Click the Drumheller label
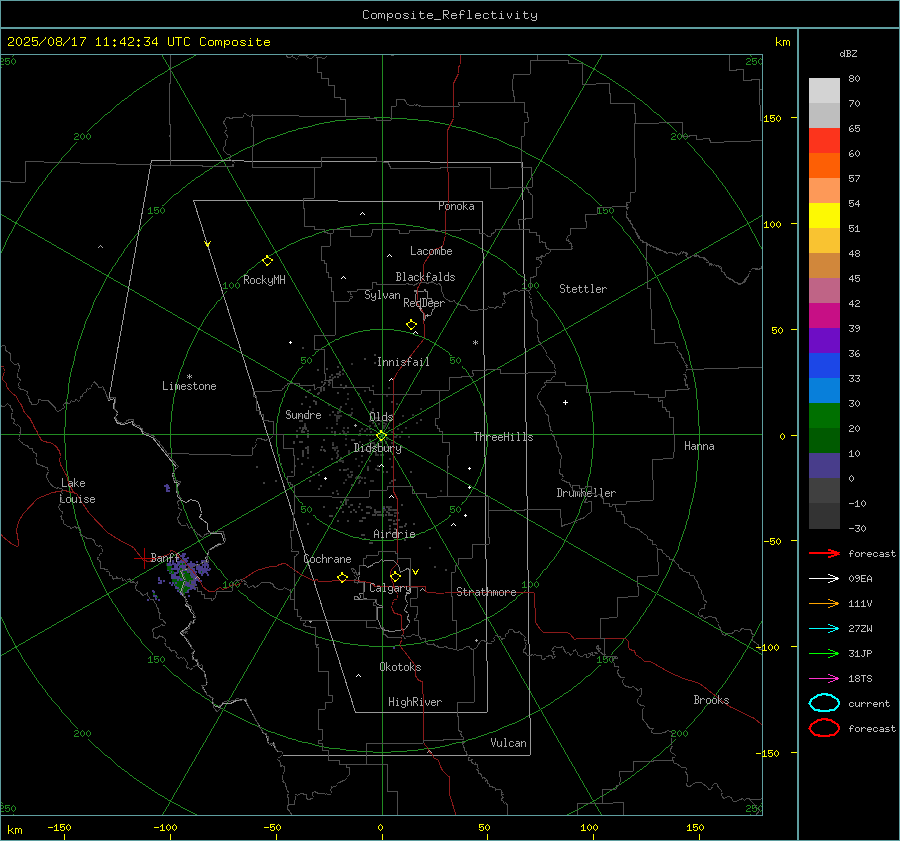900x841 pixels. click(x=586, y=493)
